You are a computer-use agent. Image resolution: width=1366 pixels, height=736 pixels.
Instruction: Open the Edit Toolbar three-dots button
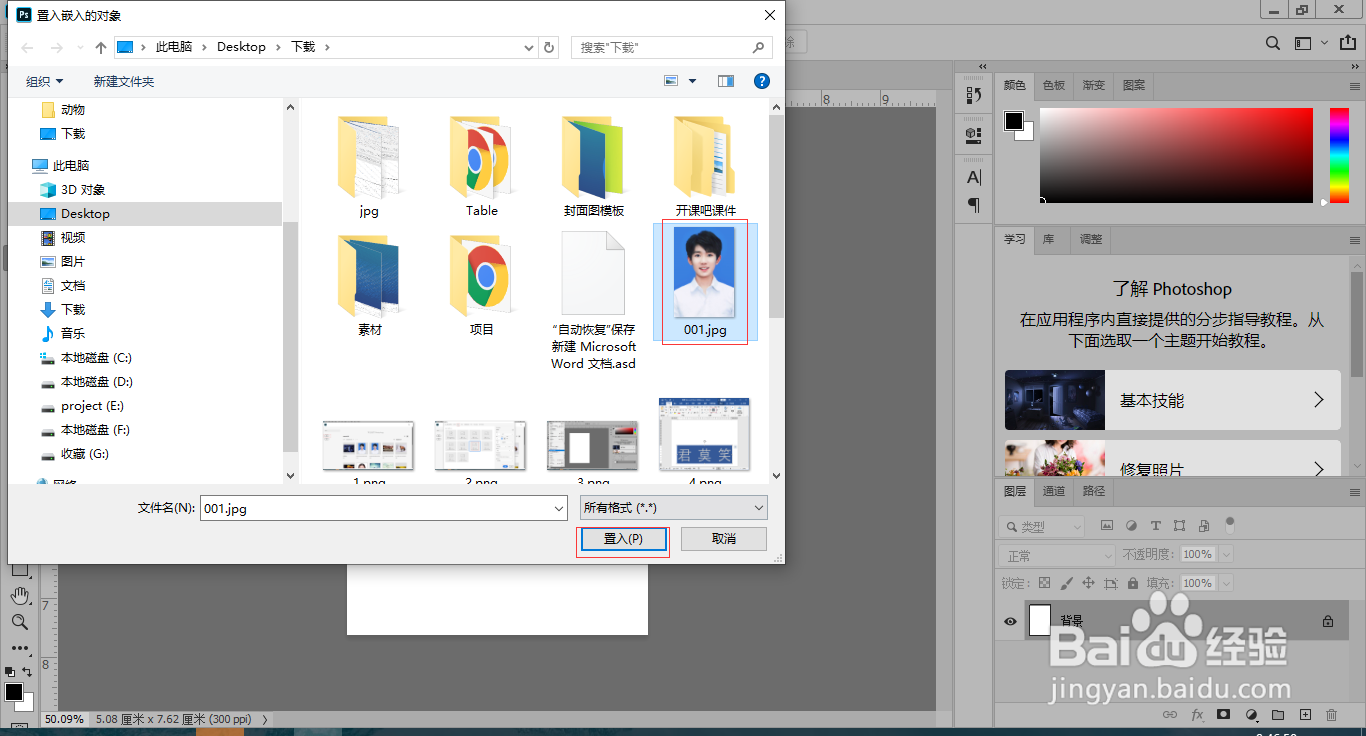coord(20,648)
